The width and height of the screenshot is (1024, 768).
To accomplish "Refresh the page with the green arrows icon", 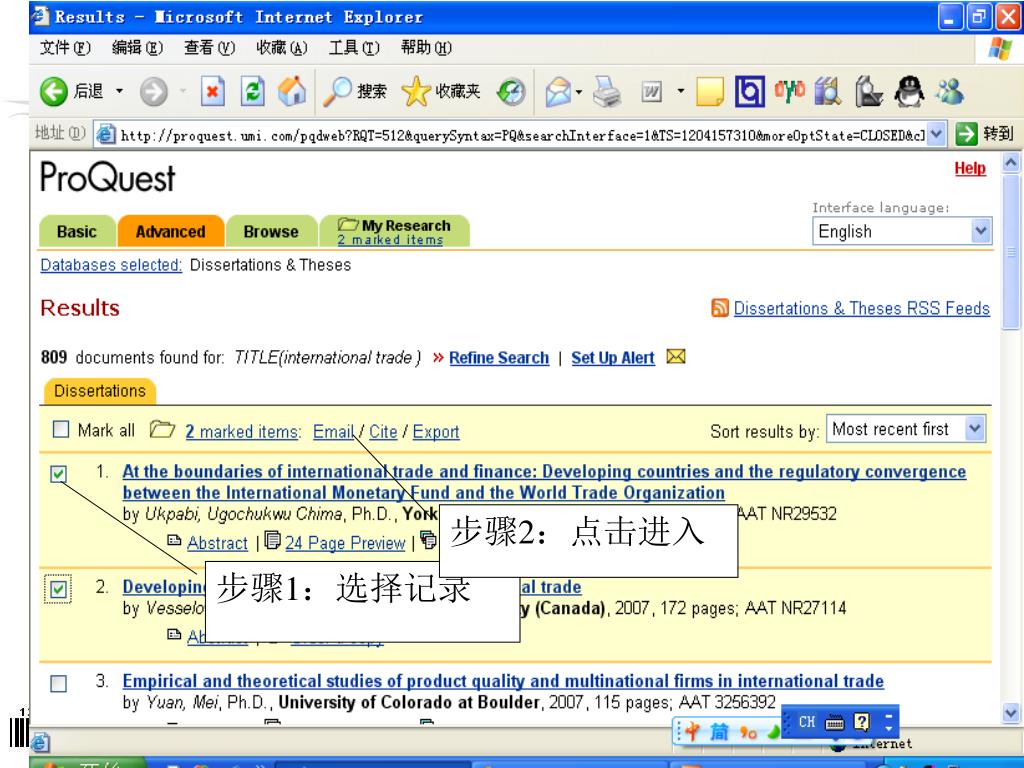I will (252, 91).
